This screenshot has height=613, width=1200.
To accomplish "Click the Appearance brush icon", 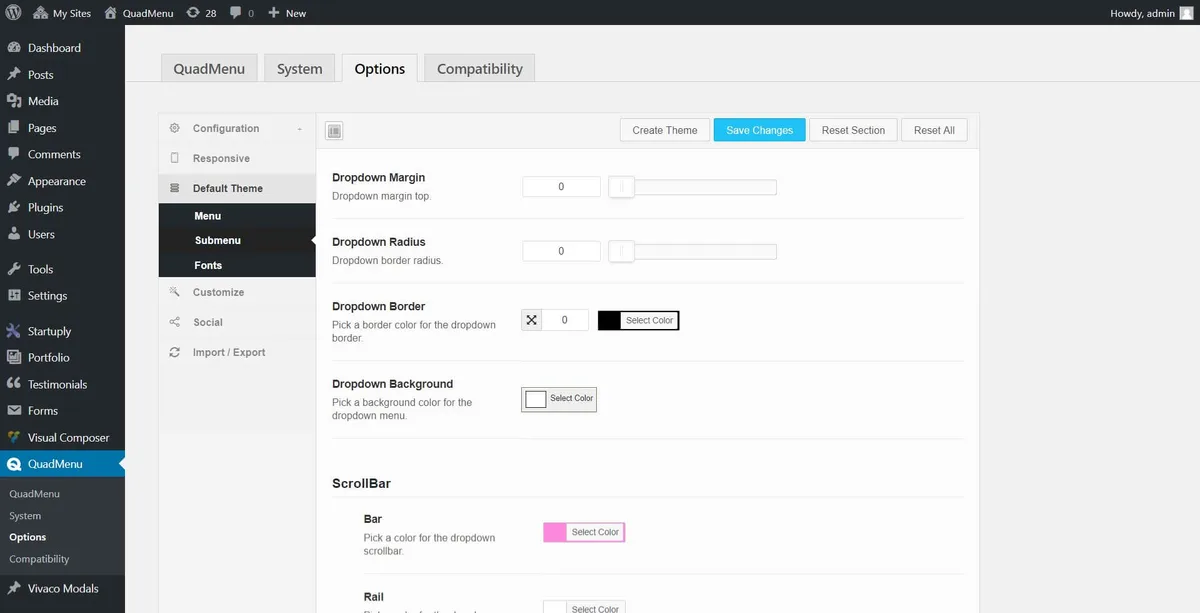I will 14,181.
